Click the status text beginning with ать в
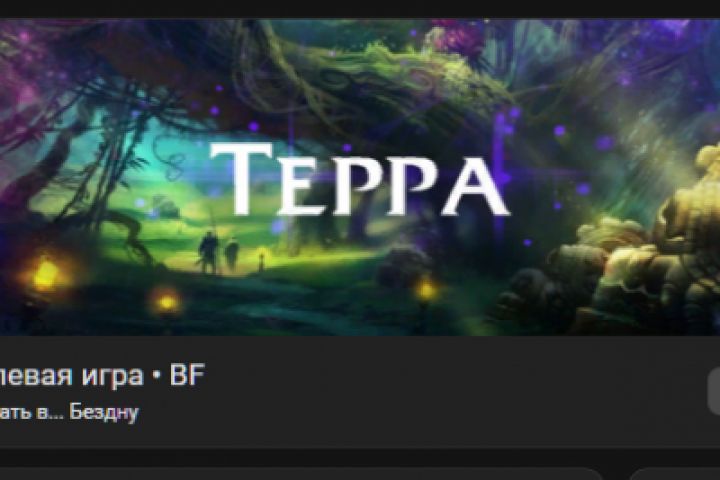720x480 pixels. click(69, 412)
